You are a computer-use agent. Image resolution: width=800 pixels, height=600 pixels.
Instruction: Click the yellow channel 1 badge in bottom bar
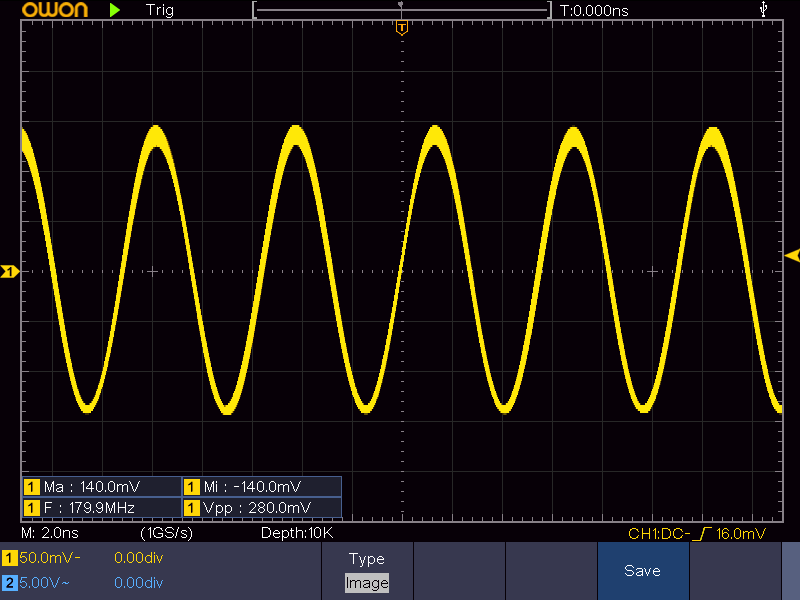click(9, 558)
